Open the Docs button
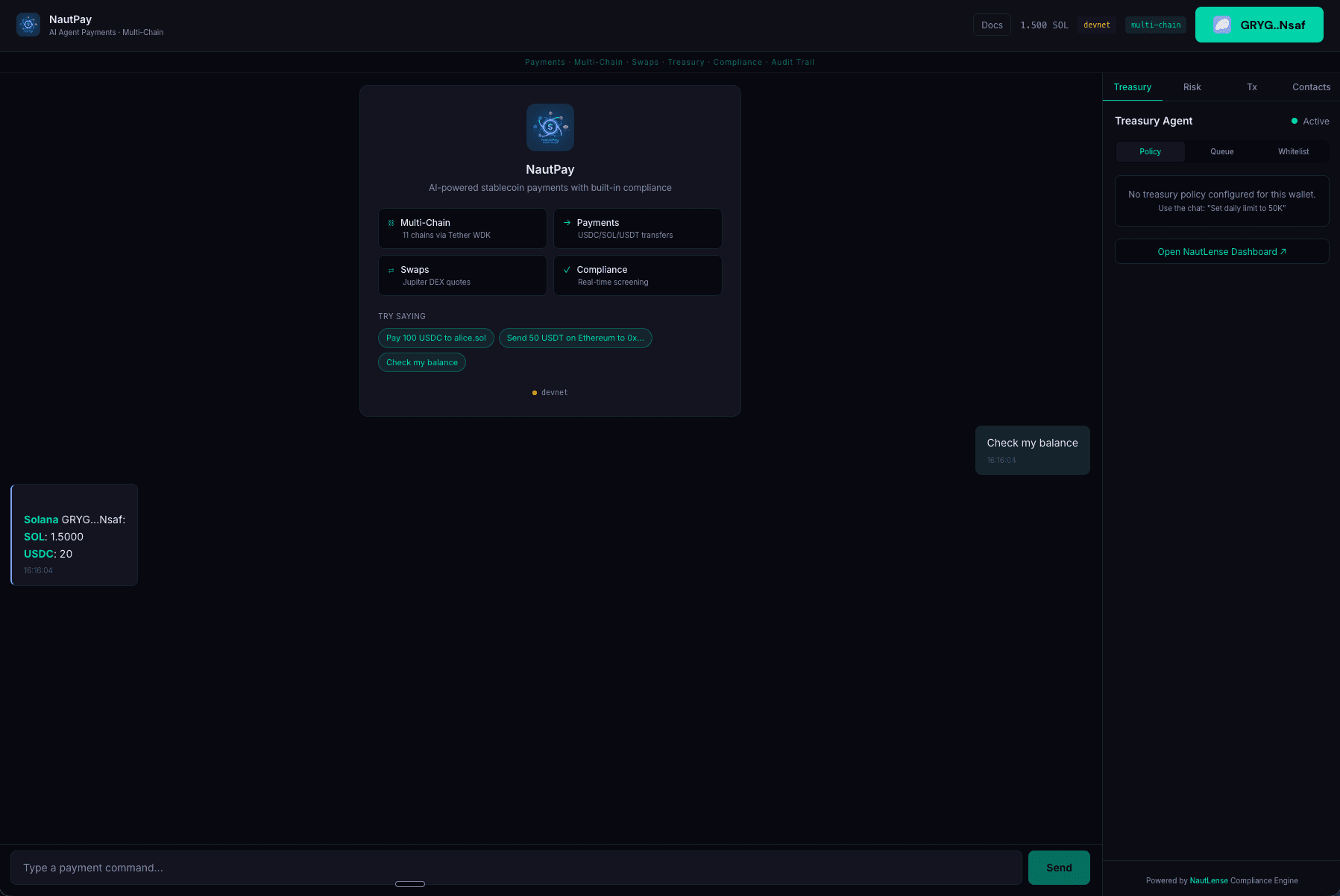The width and height of the screenshot is (1340, 896). 992,25
